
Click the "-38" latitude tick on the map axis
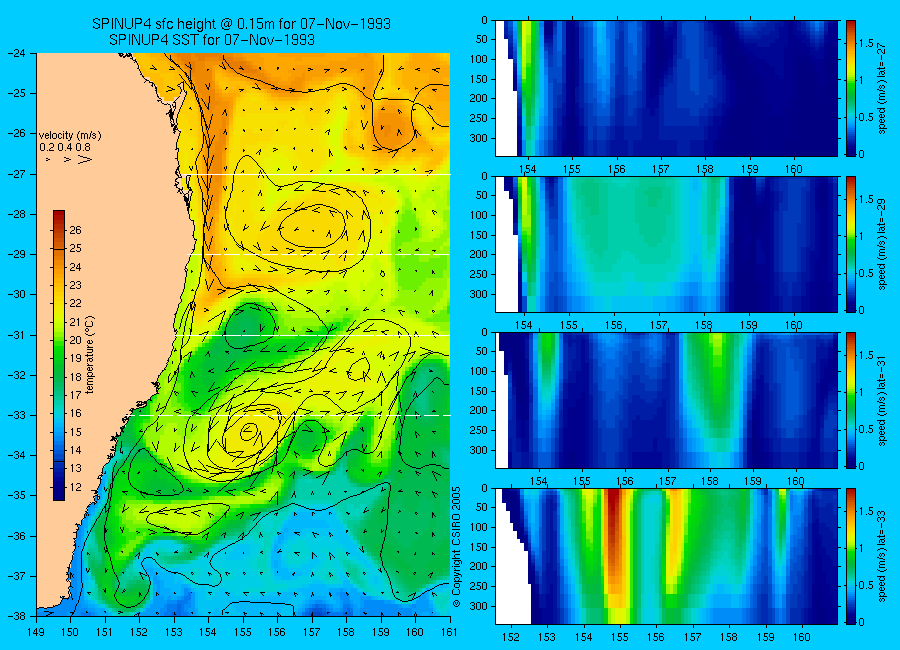pyautogui.click(x=17, y=616)
